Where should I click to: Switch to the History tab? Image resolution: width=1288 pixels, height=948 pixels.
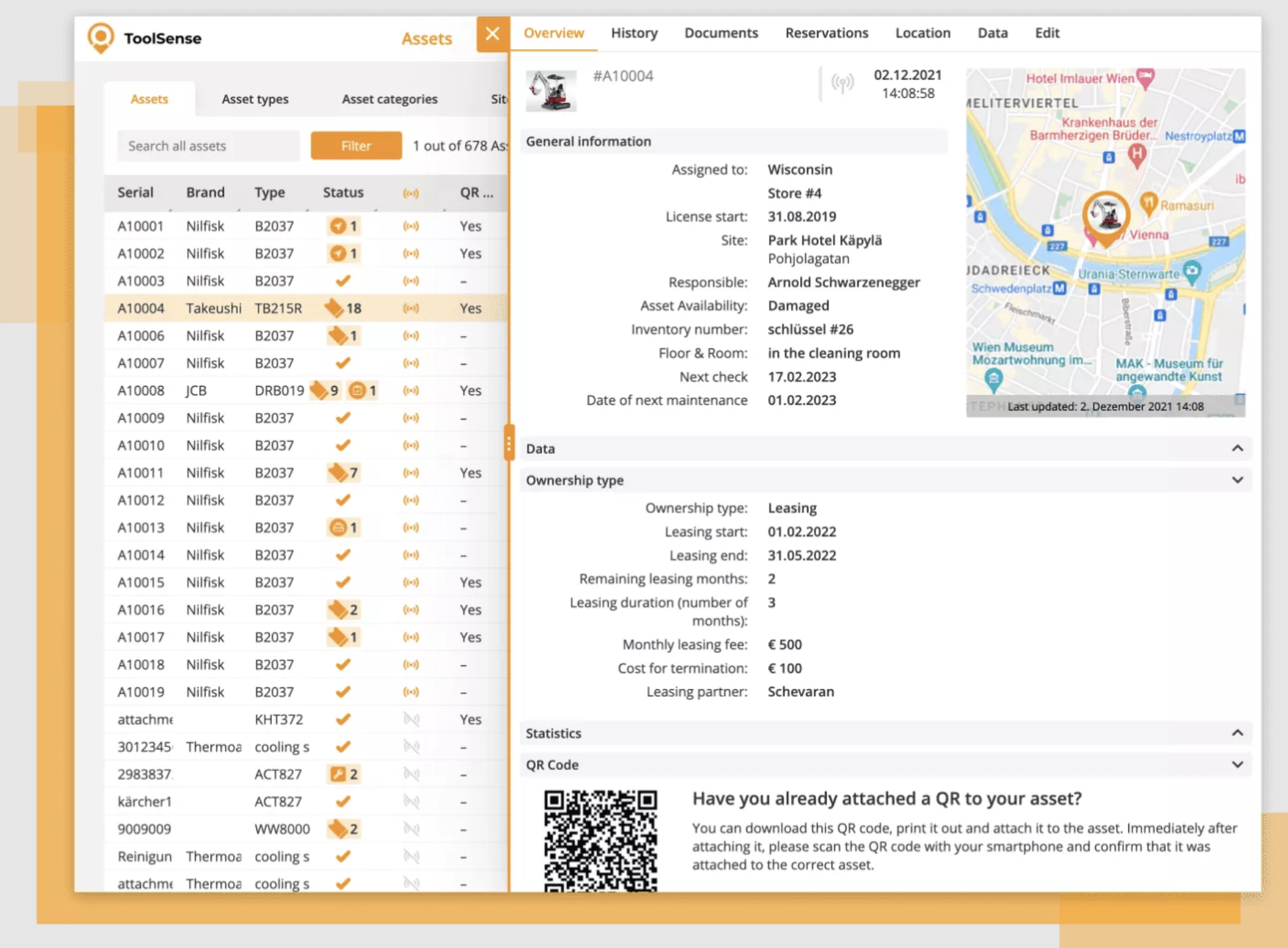[x=634, y=33]
